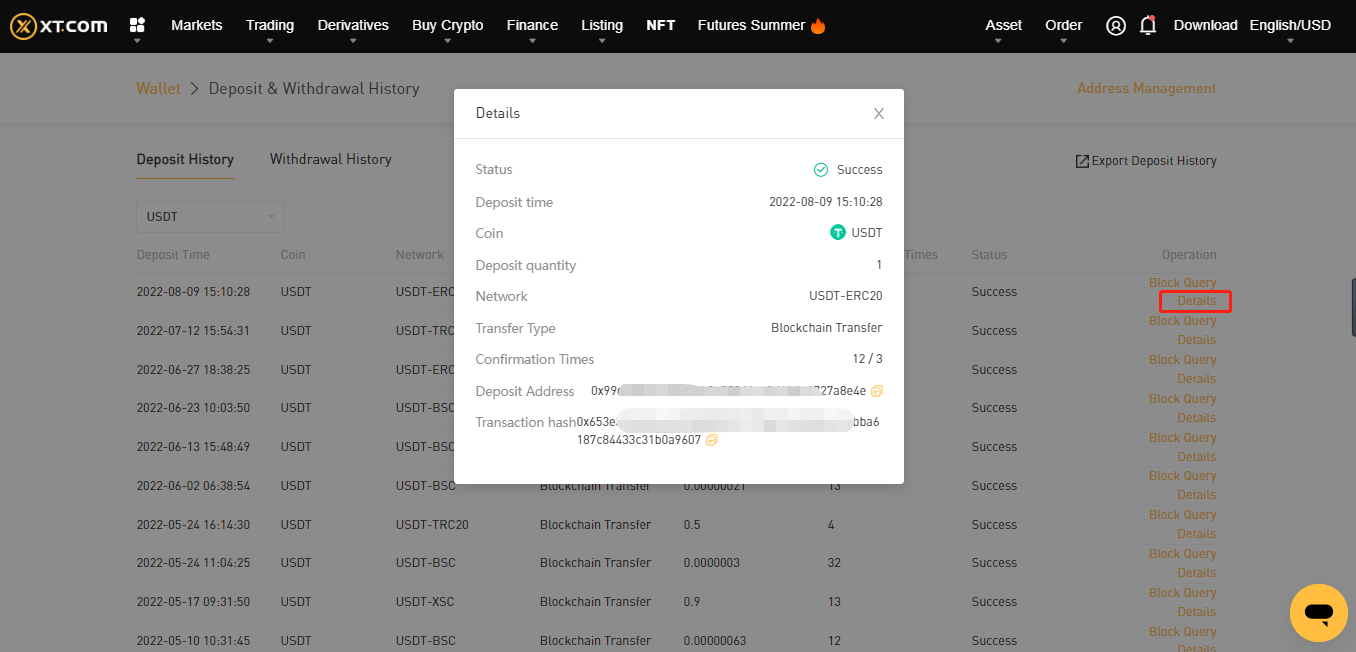
Task: Click the Export Deposit History icon
Action: pos(1082,161)
